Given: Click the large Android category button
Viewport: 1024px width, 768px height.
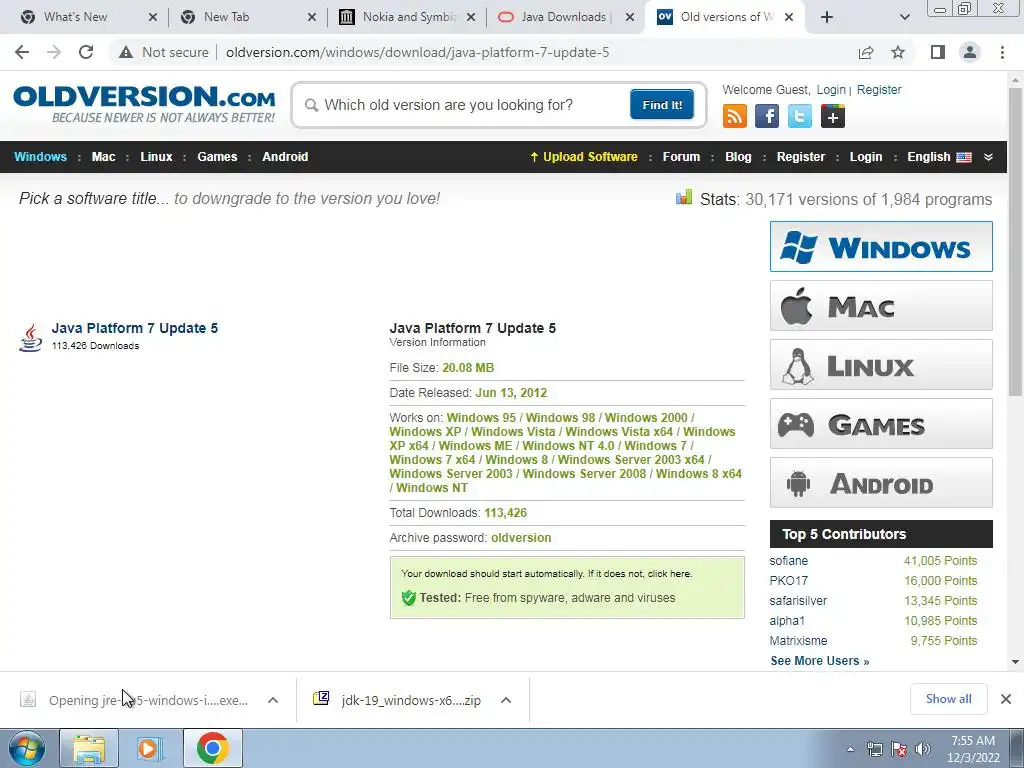Looking at the screenshot, I should click(881, 483).
